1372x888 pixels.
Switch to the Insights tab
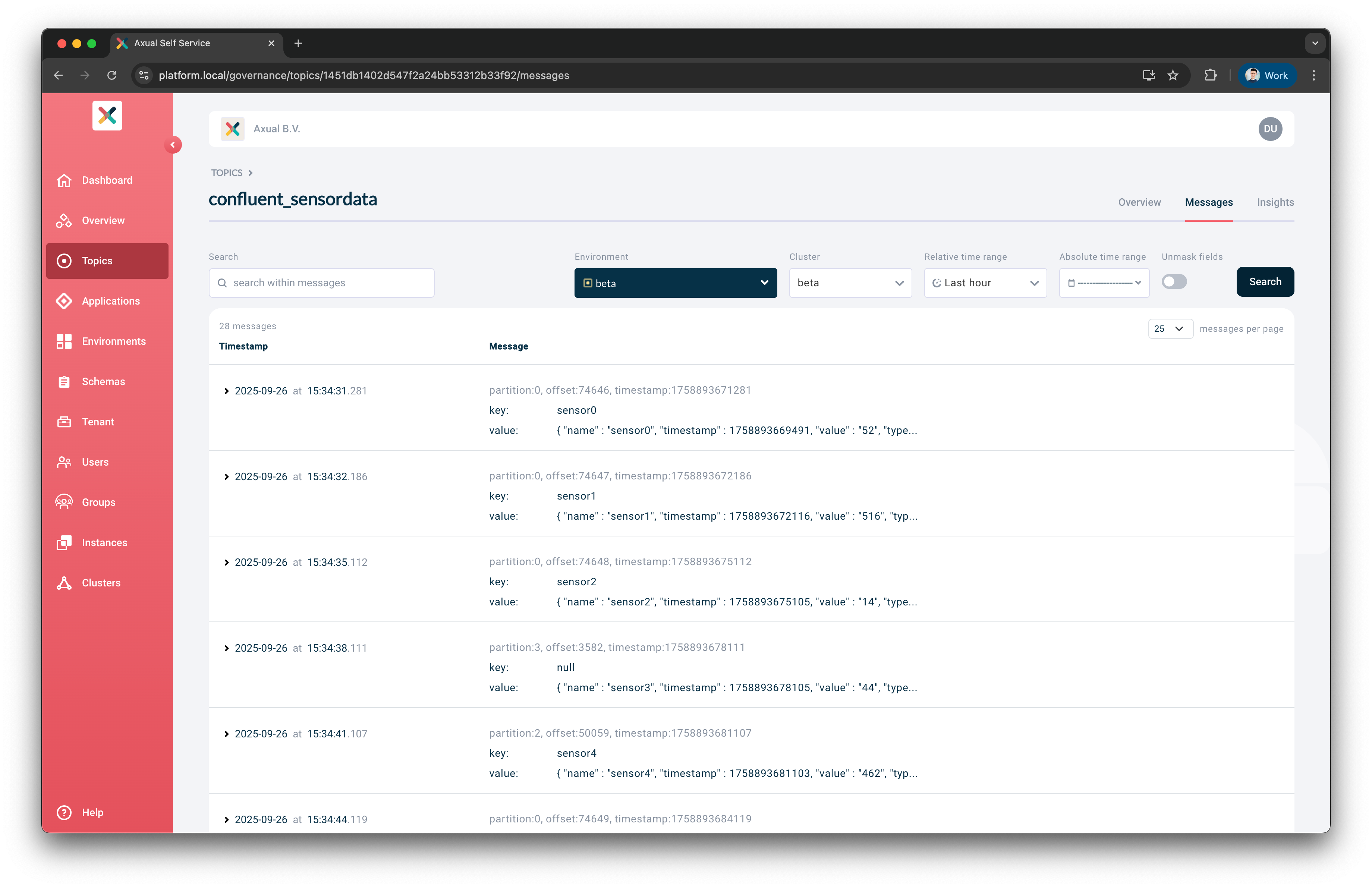[1275, 202]
